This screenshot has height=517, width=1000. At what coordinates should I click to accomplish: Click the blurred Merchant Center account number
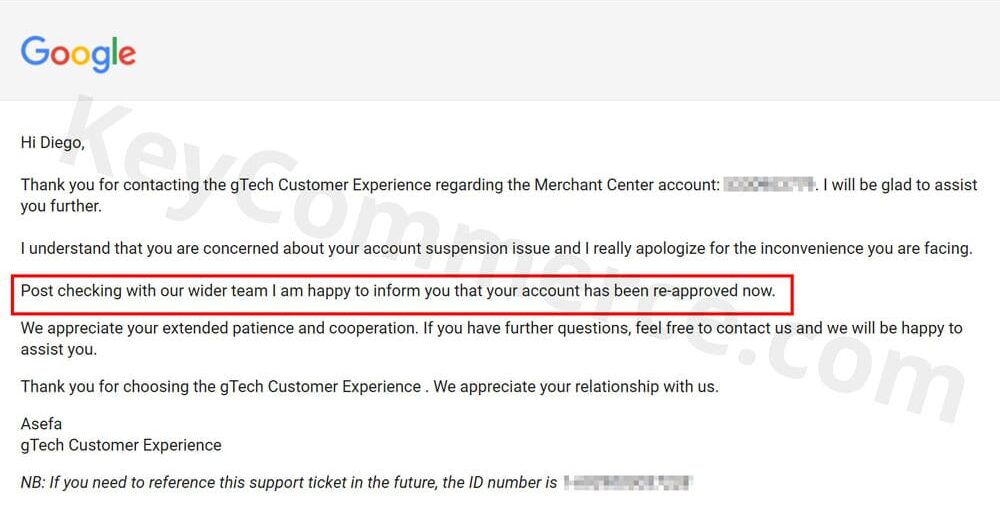(768, 185)
